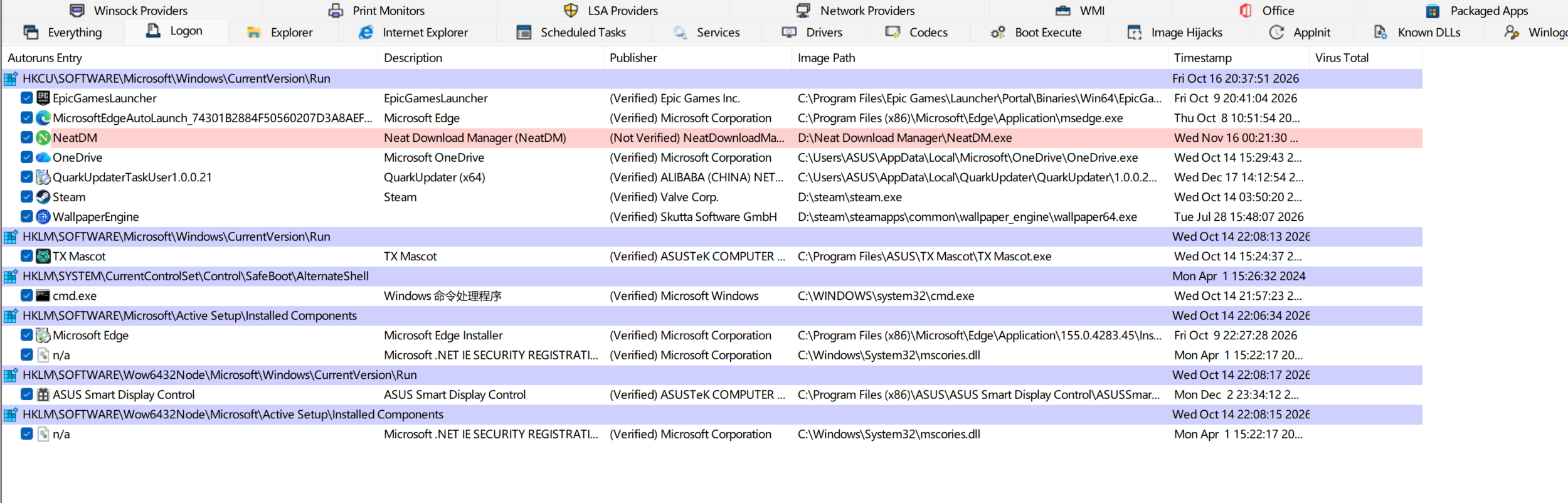Click the Virus Total column header
This screenshot has width=1568, height=503.
pos(1365,58)
